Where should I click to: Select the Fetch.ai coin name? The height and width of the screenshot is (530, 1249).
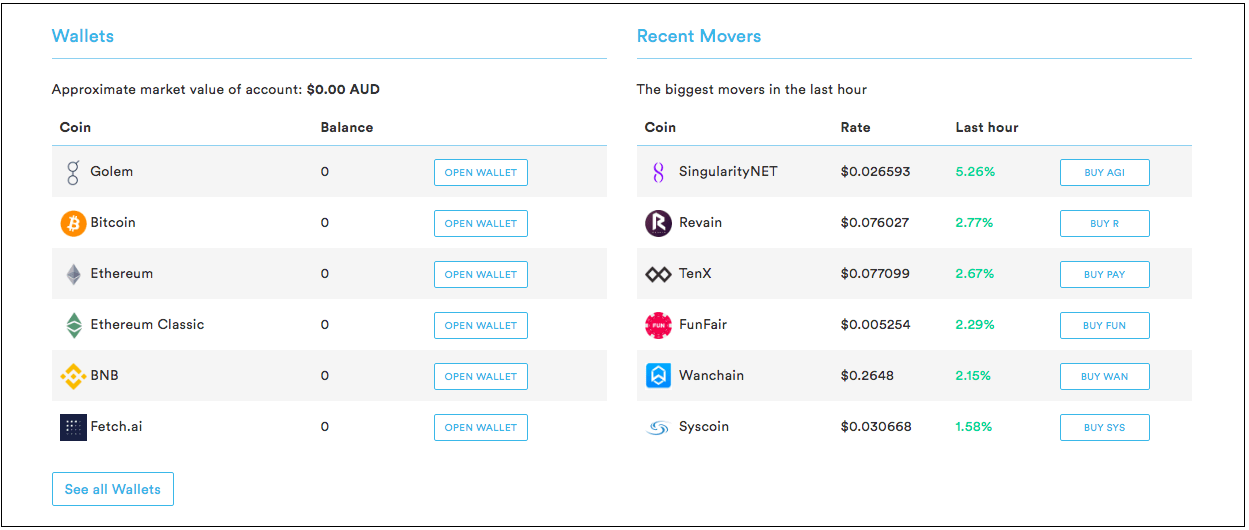point(116,426)
